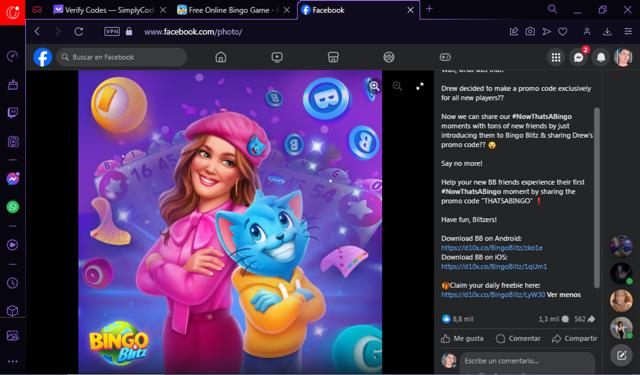The width and height of the screenshot is (640, 375).
Task: Open Facebook Marketplace icon
Action: 333,57
